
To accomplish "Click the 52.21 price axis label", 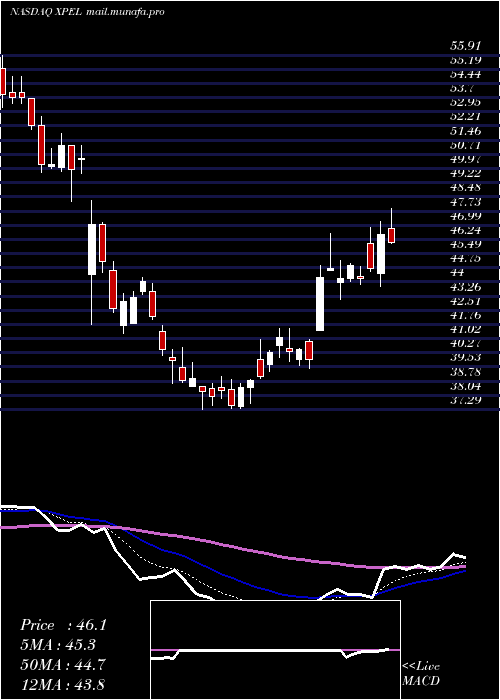I will [465, 117].
